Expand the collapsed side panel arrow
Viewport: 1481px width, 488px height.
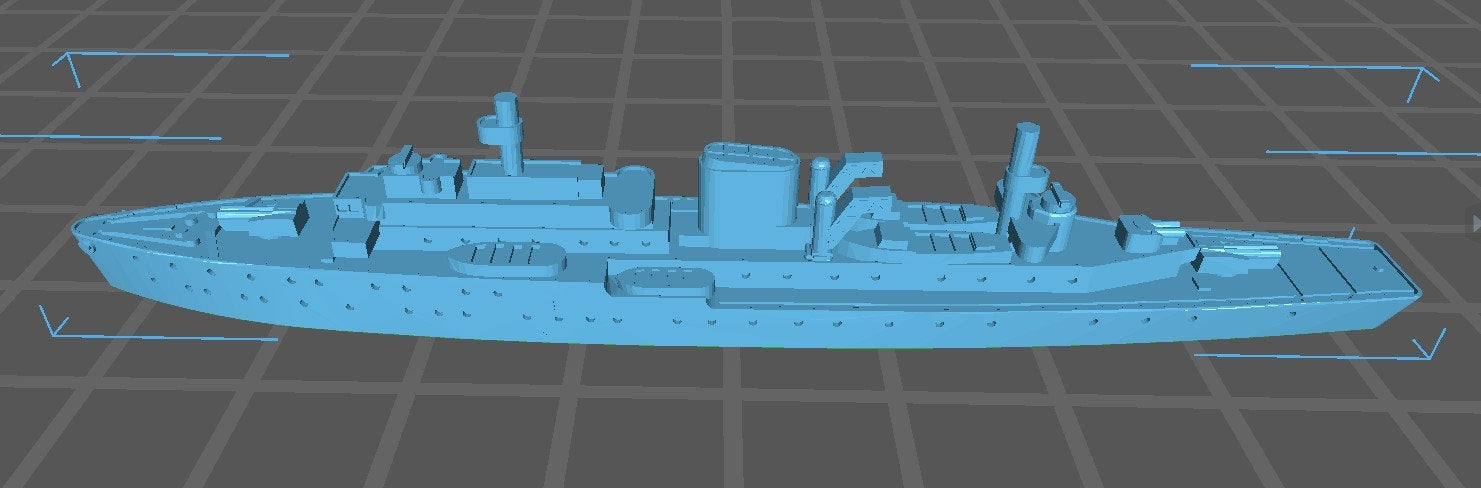[x=1476, y=221]
